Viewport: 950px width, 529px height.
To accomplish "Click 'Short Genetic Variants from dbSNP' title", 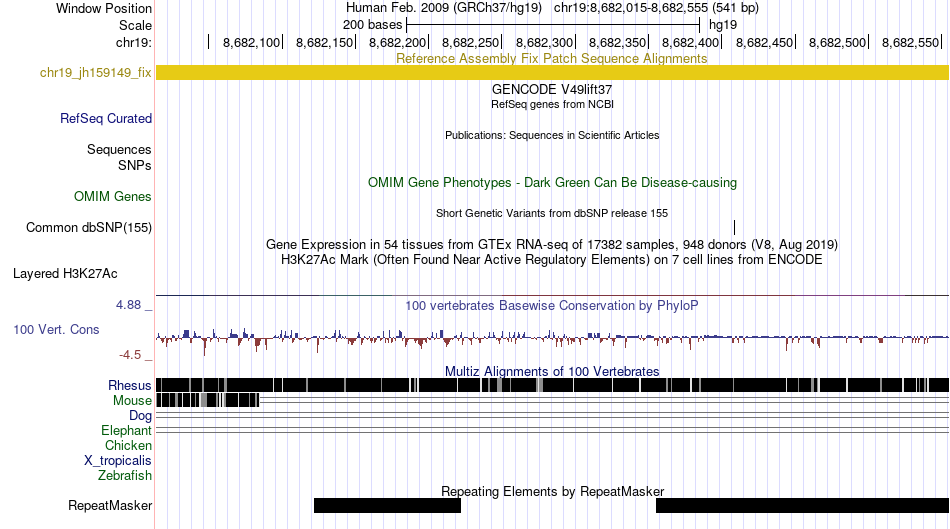I will click(552, 213).
